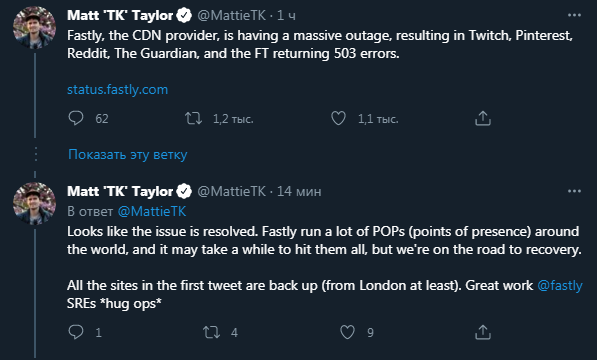597x360 pixels.
Task: Open the @fastly mention link
Action: coord(560,285)
